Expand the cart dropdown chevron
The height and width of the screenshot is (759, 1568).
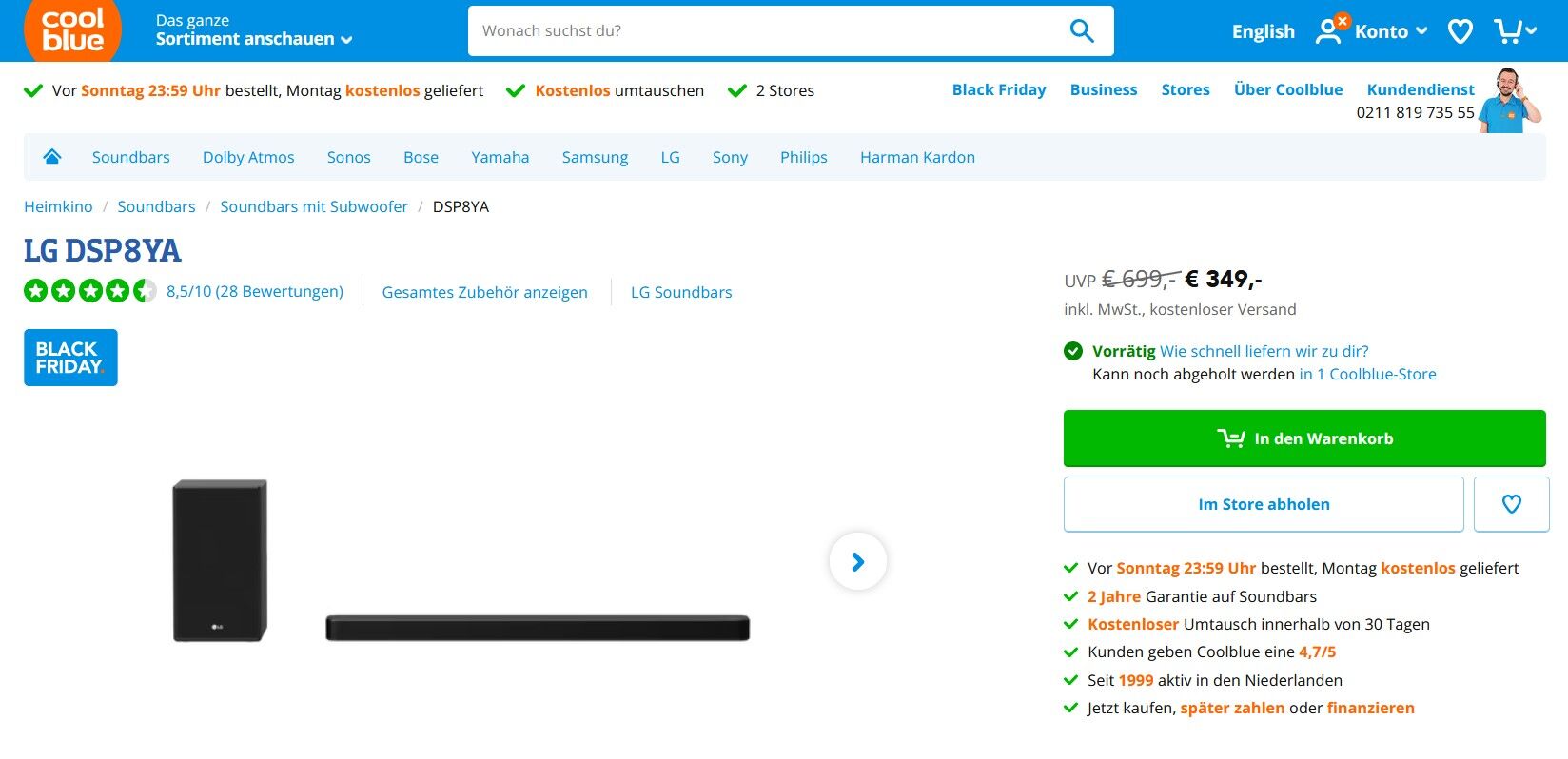[x=1530, y=30]
